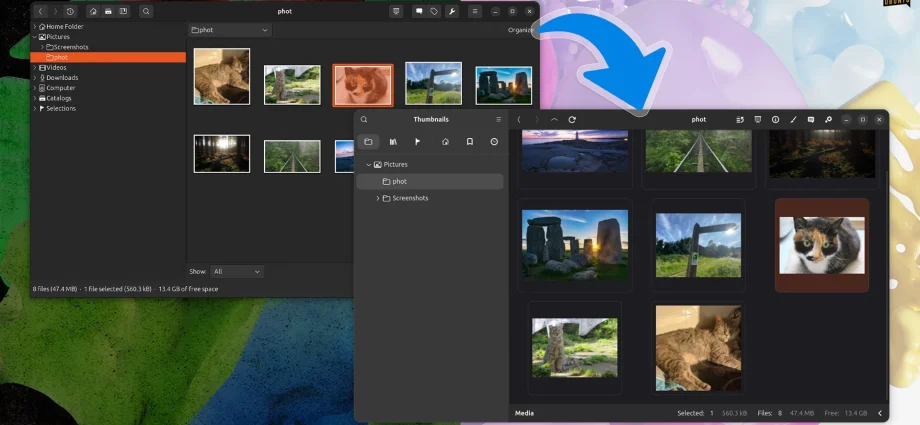Open hamburger menu in old window header
The image size is (920, 425).
click(475, 11)
